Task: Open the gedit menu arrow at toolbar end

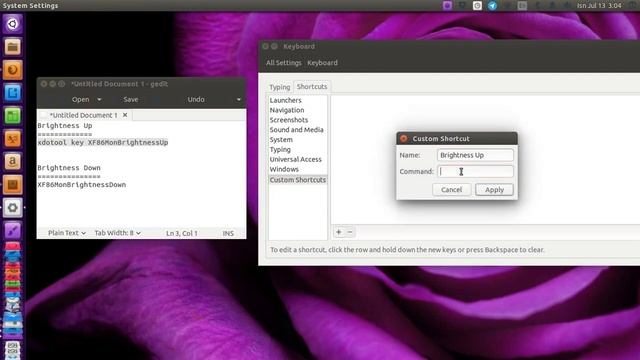Action: click(239, 99)
